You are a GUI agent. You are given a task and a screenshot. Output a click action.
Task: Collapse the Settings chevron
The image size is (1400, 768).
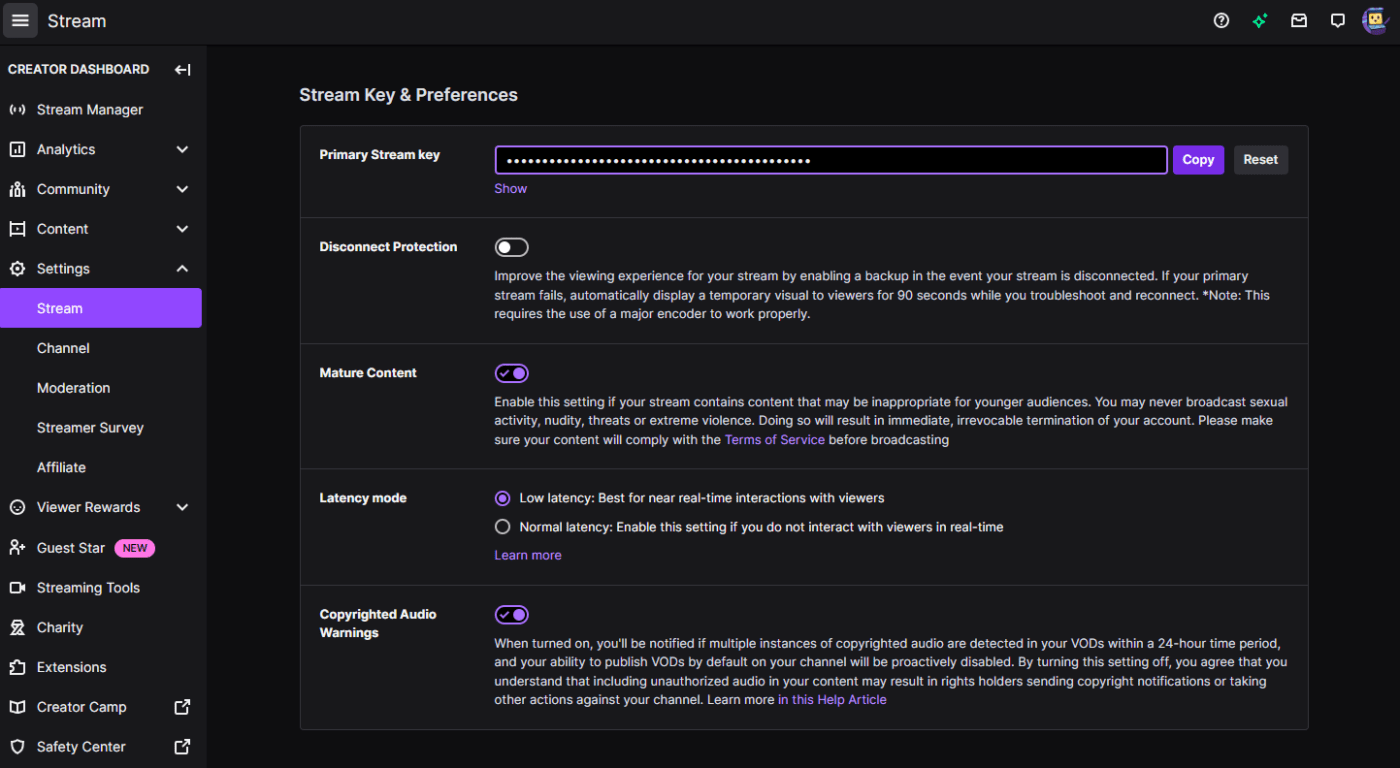coord(182,269)
